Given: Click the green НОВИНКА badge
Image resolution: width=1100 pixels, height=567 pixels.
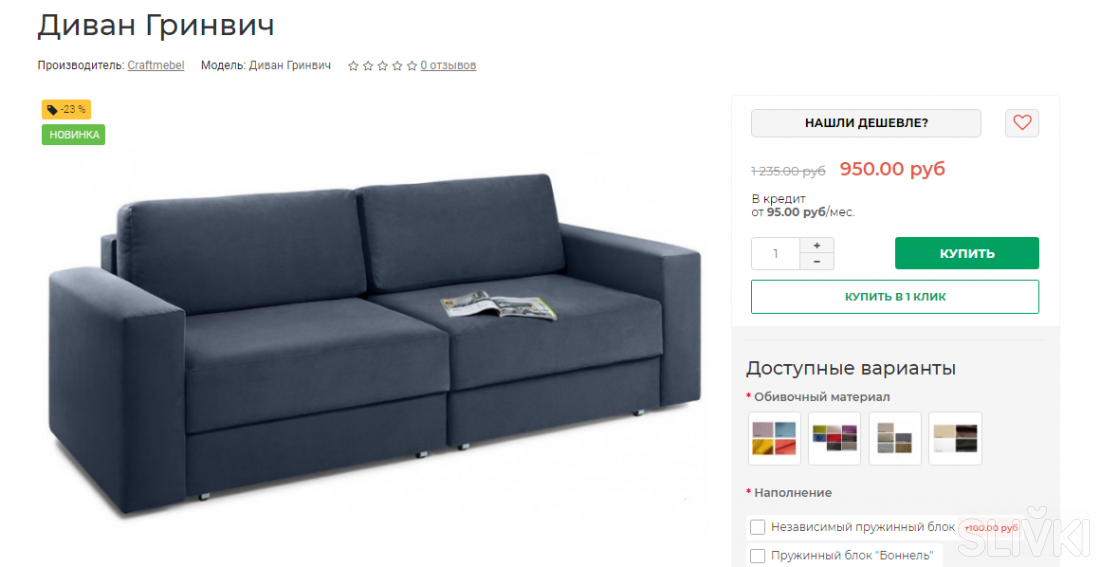Looking at the screenshot, I should (74, 135).
